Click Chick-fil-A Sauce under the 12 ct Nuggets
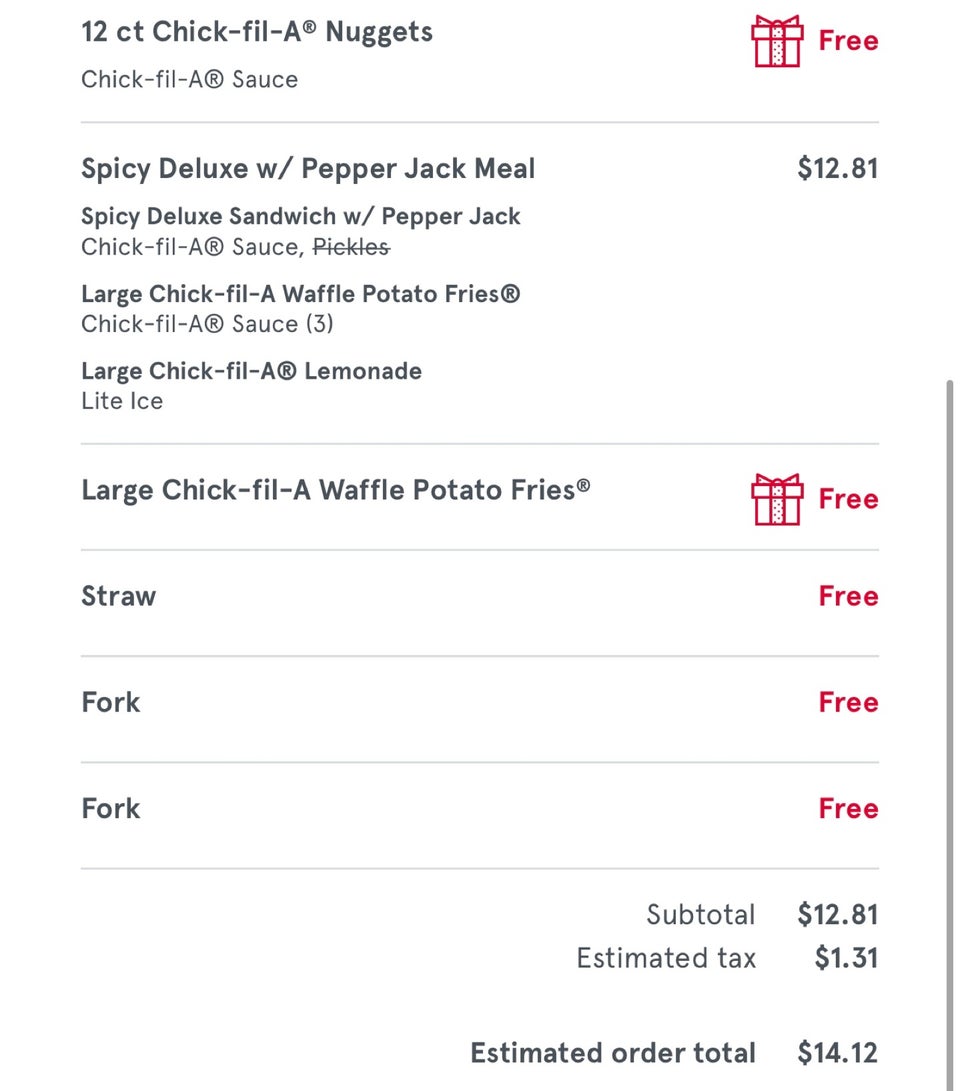960x1091 pixels. pyautogui.click(x=189, y=79)
